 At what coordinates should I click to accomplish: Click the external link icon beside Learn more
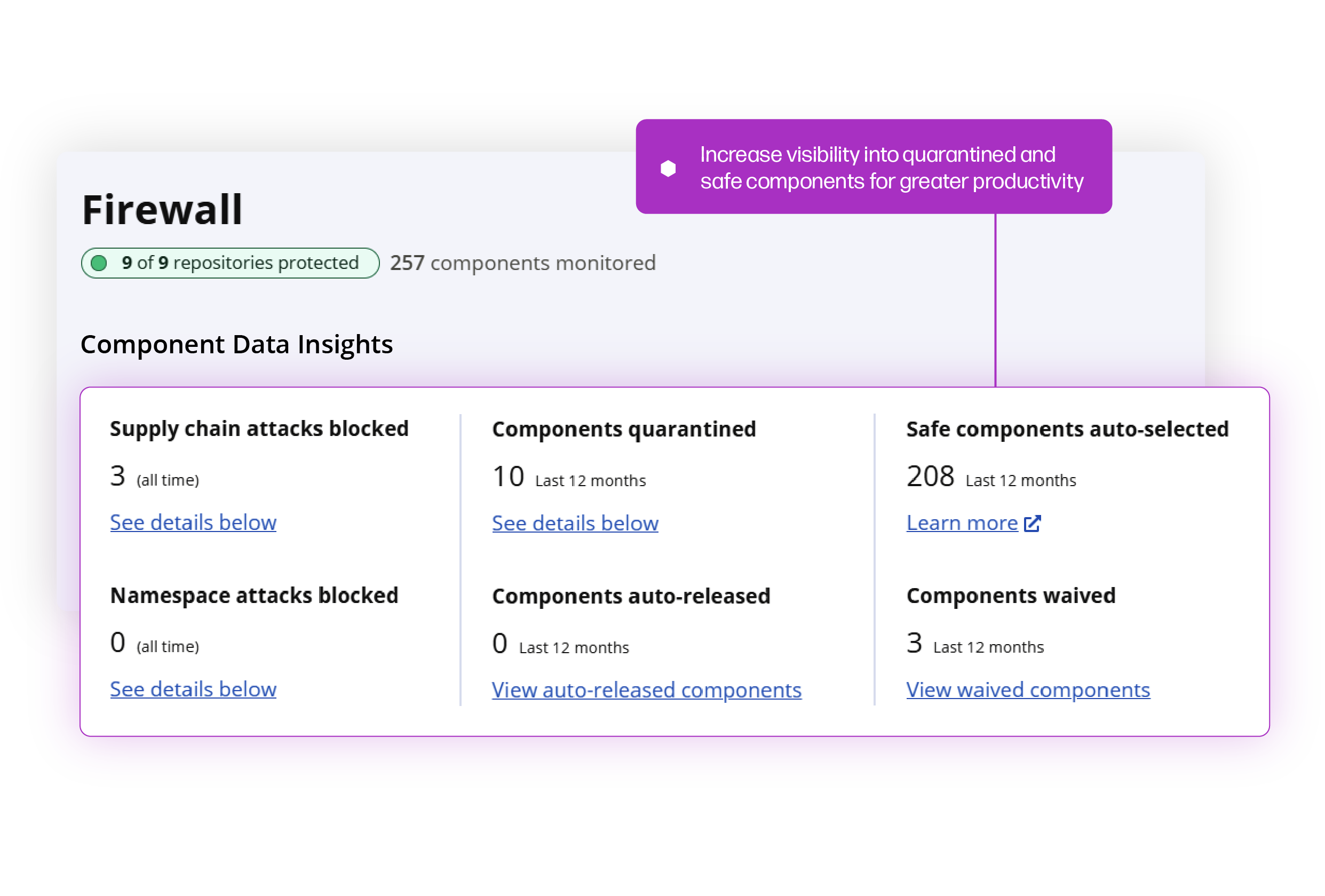point(1033,522)
